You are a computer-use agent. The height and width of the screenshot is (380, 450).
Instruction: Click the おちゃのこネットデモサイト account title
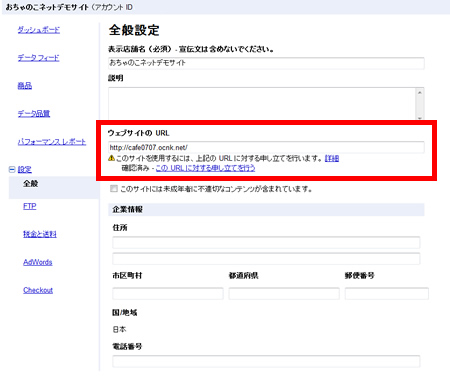[x=47, y=7]
